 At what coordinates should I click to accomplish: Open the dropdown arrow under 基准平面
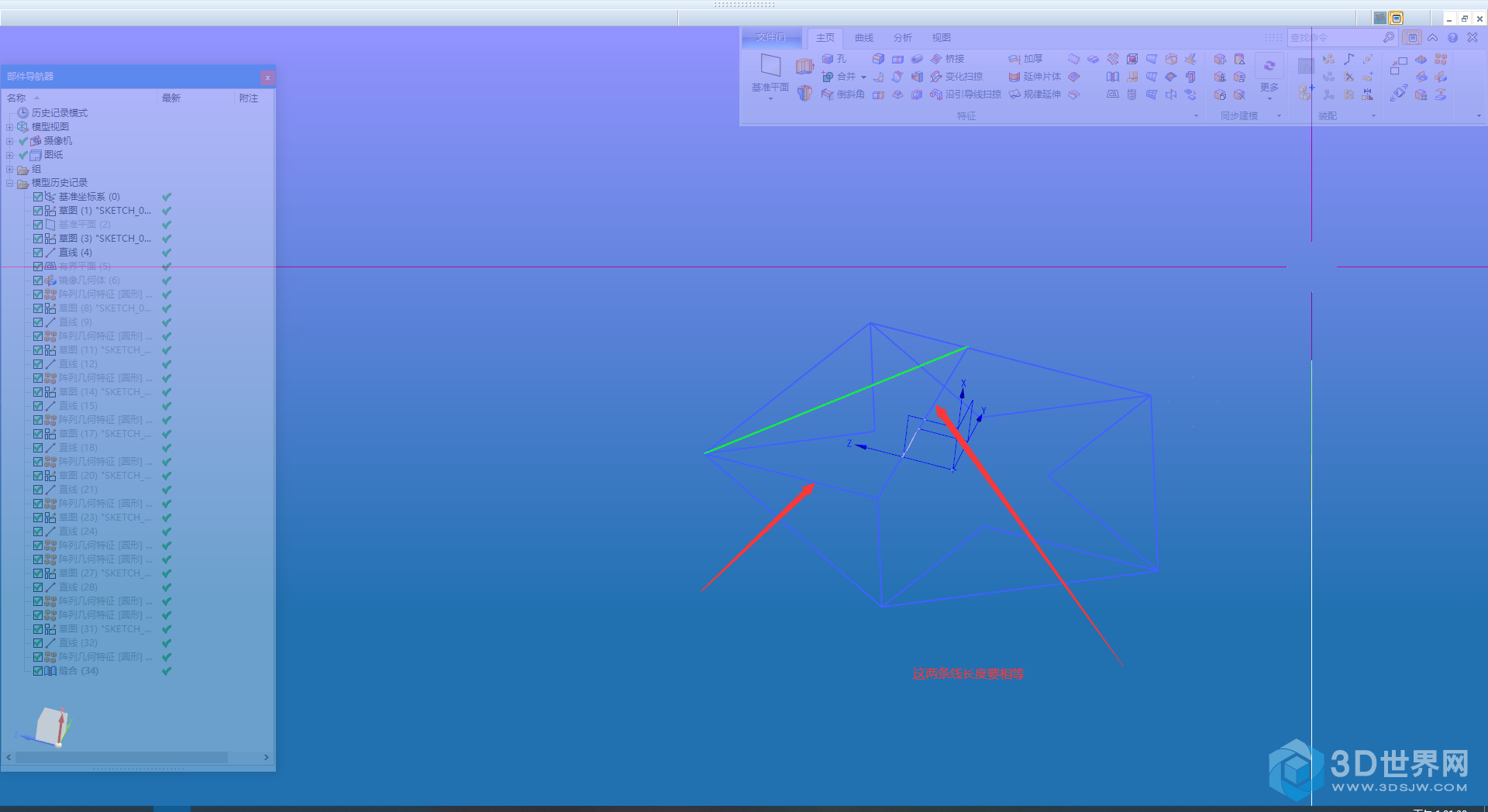click(x=770, y=99)
